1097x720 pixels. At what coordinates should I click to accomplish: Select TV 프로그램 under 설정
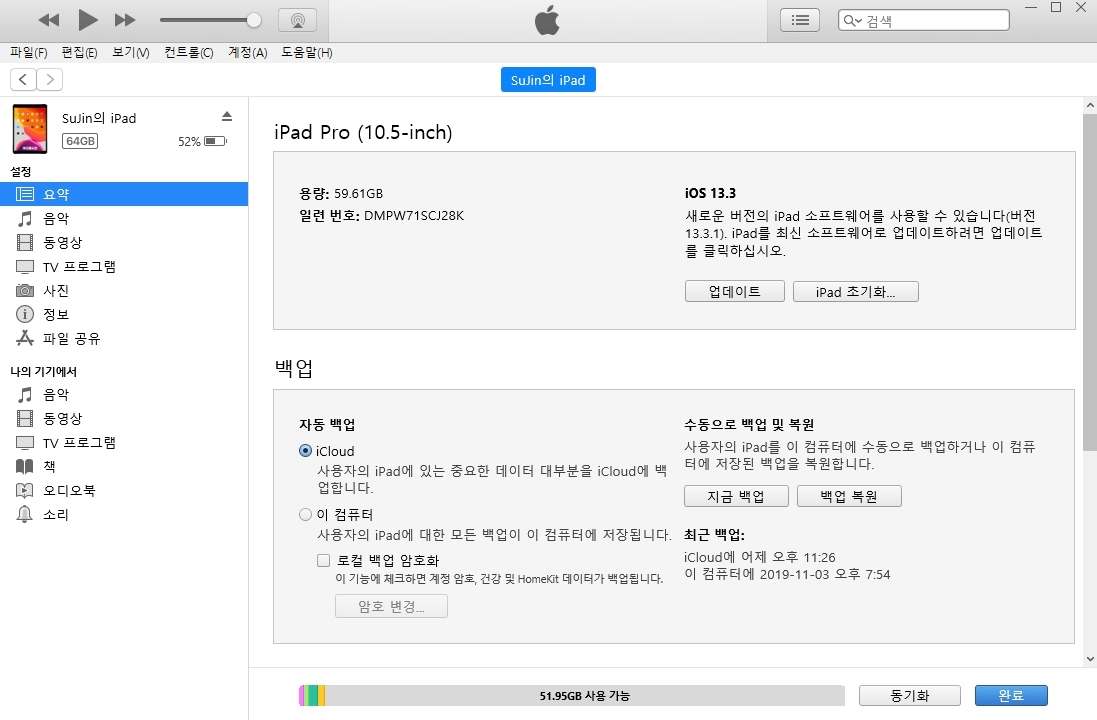coord(124,267)
